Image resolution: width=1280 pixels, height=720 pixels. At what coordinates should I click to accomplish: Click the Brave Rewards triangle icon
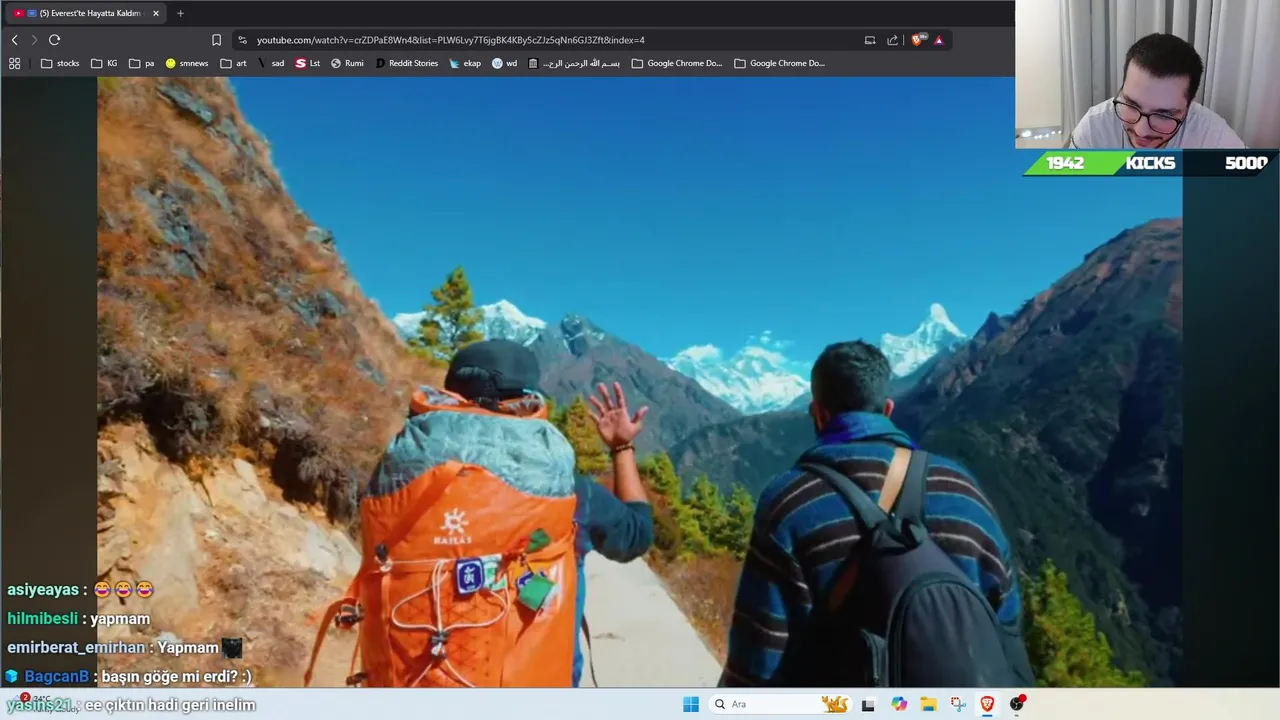(938, 40)
